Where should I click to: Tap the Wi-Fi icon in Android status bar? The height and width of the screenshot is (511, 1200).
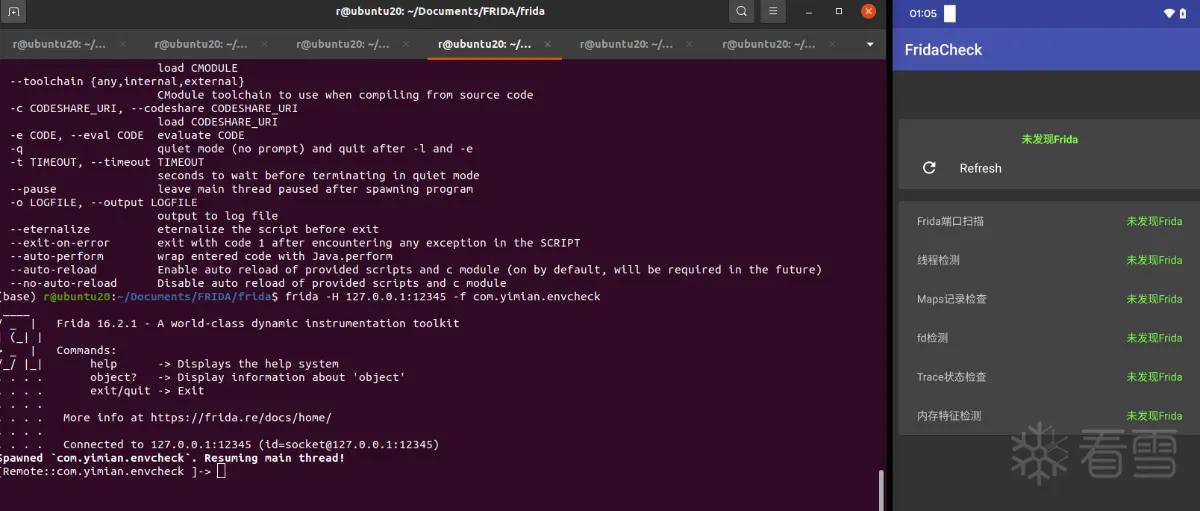click(x=1168, y=14)
